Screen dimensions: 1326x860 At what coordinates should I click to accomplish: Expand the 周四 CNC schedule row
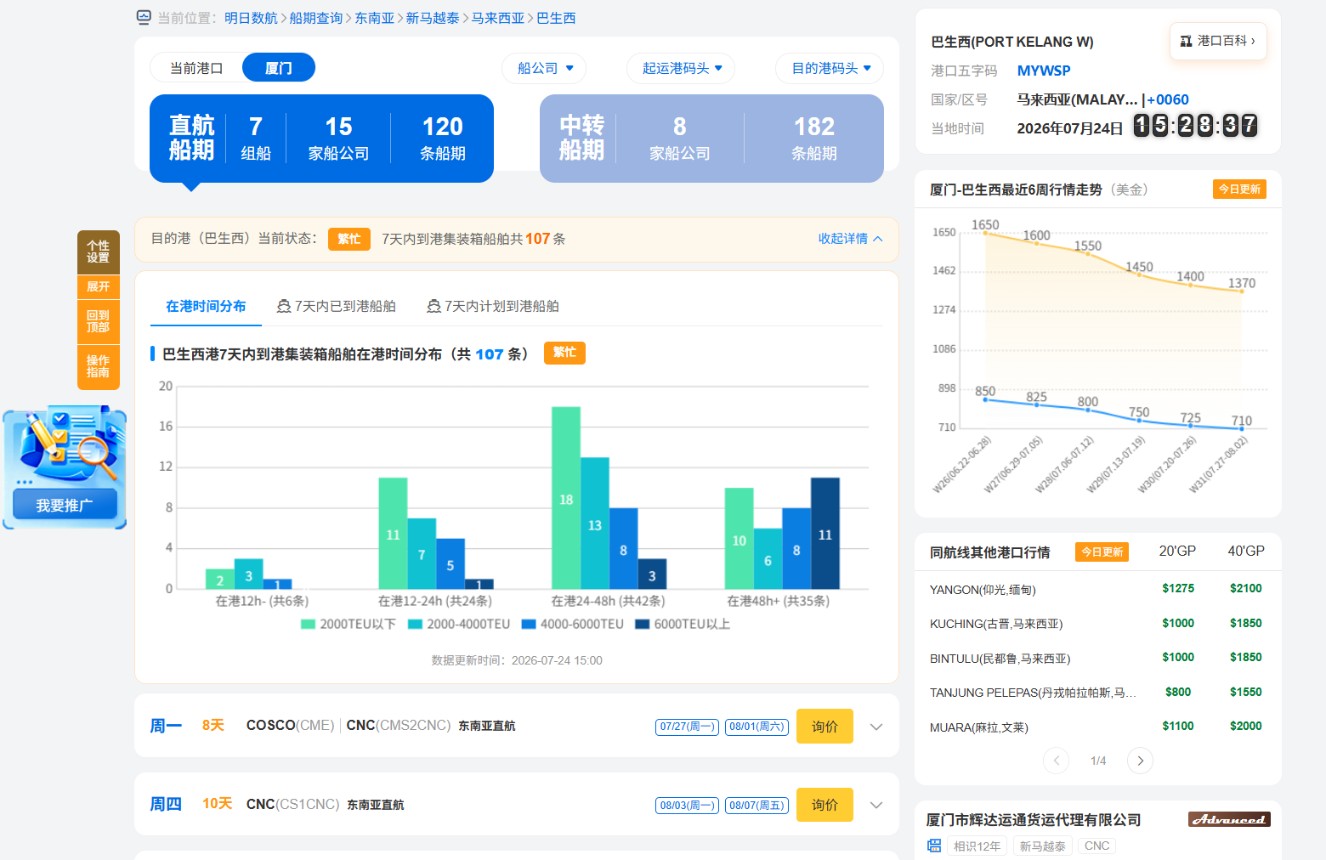click(877, 805)
